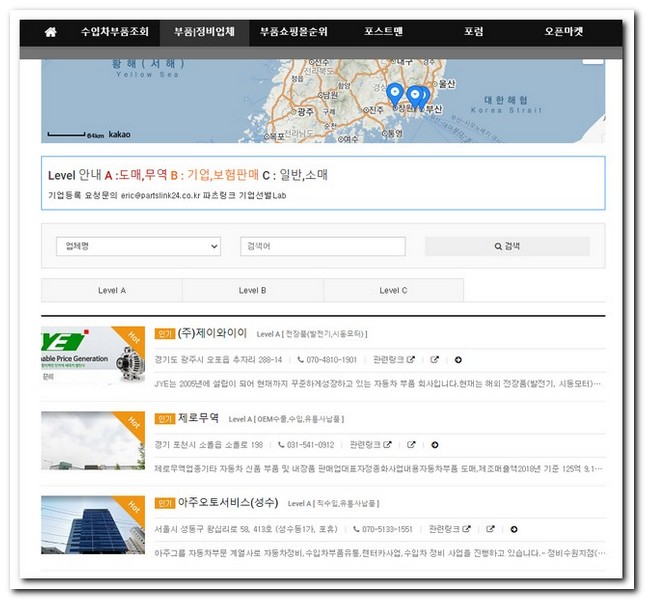Open external link icon for 제이와이이
Image resolution: width=646 pixels, height=600 pixels.
click(x=434, y=360)
